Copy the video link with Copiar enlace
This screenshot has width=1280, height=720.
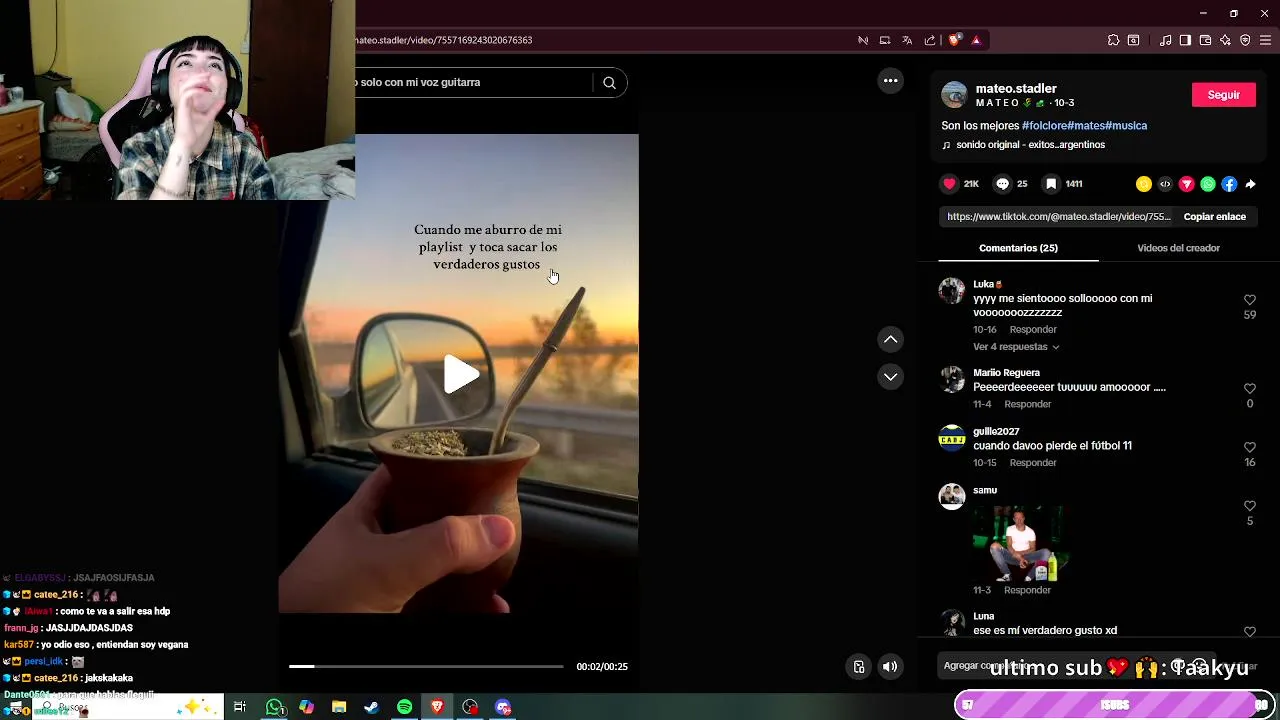pos(1214,216)
